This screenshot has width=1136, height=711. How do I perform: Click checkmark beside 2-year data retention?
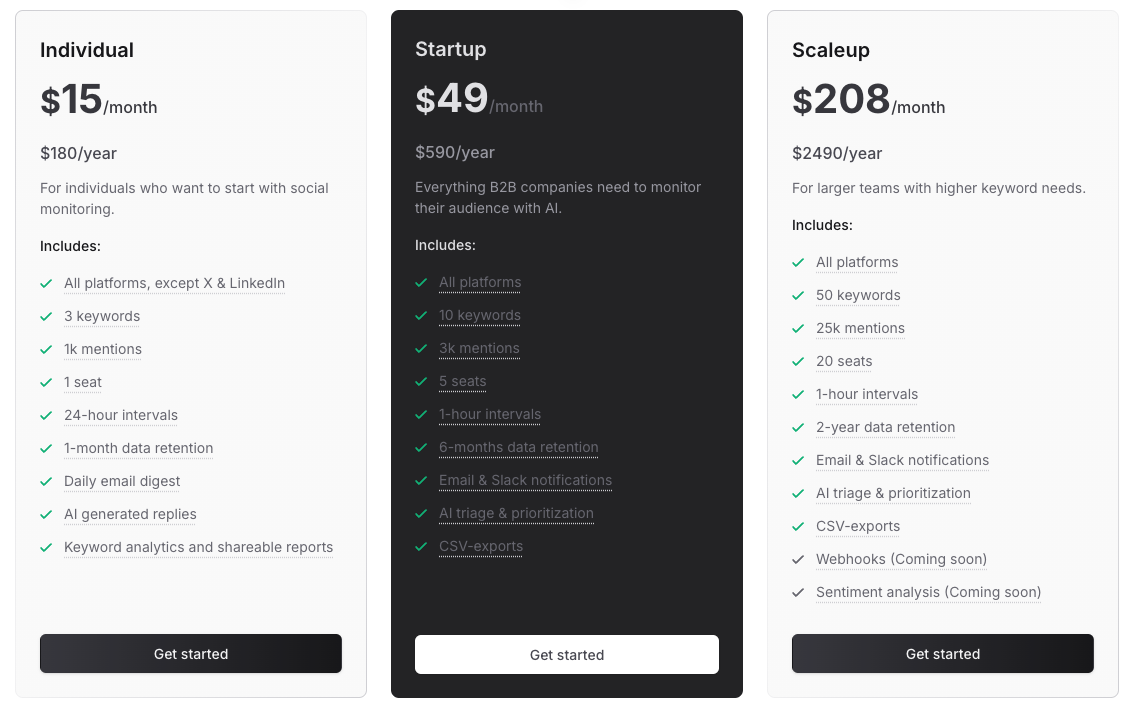[798, 428]
